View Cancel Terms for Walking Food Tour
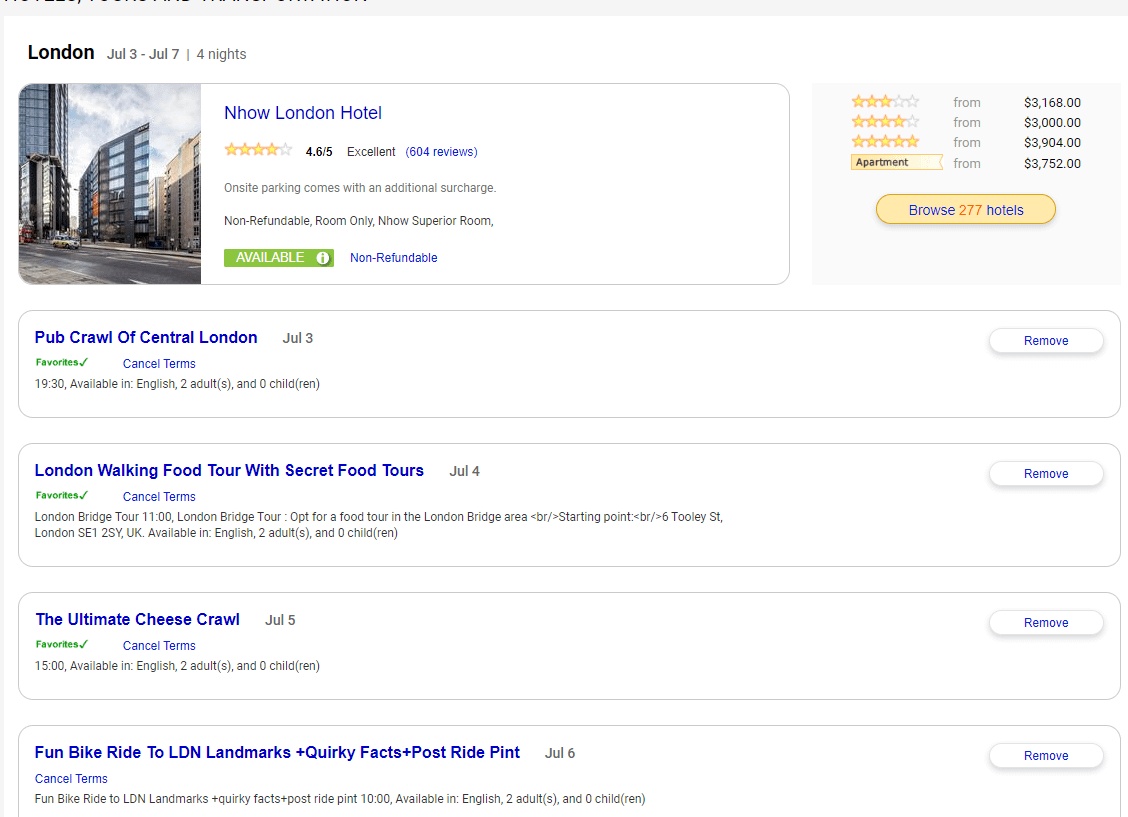 tap(159, 497)
